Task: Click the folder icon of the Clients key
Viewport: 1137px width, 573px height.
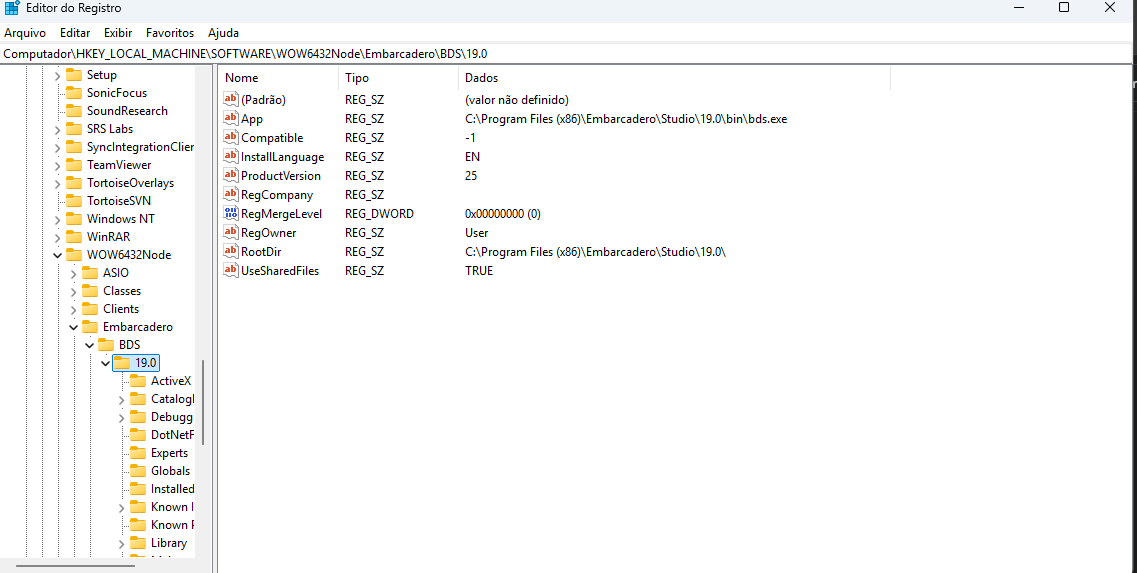Action: (90, 308)
